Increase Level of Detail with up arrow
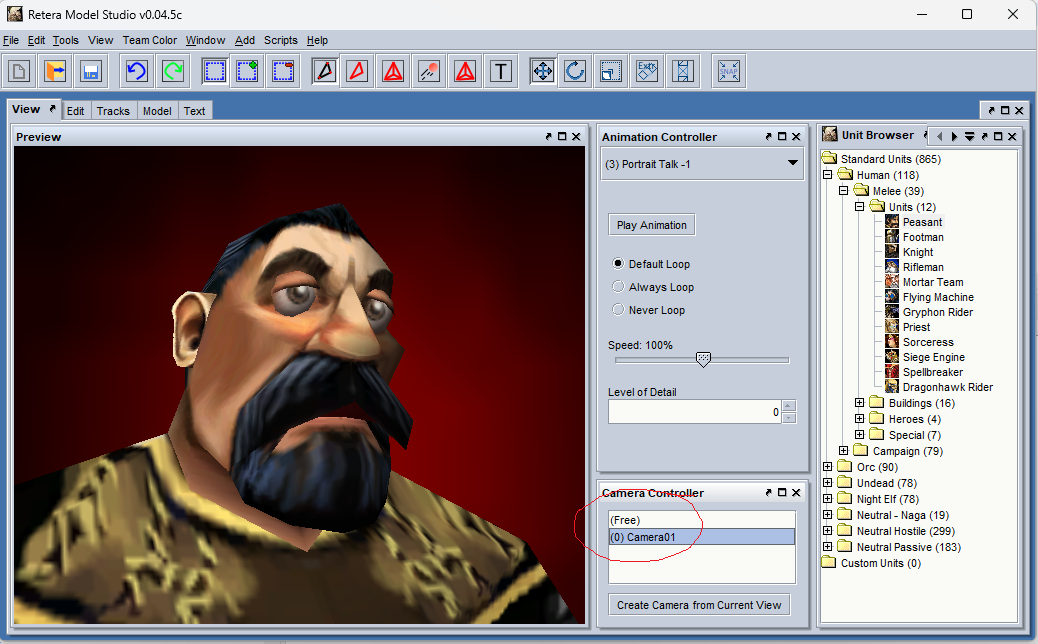This screenshot has width=1038, height=644. [x=788, y=406]
